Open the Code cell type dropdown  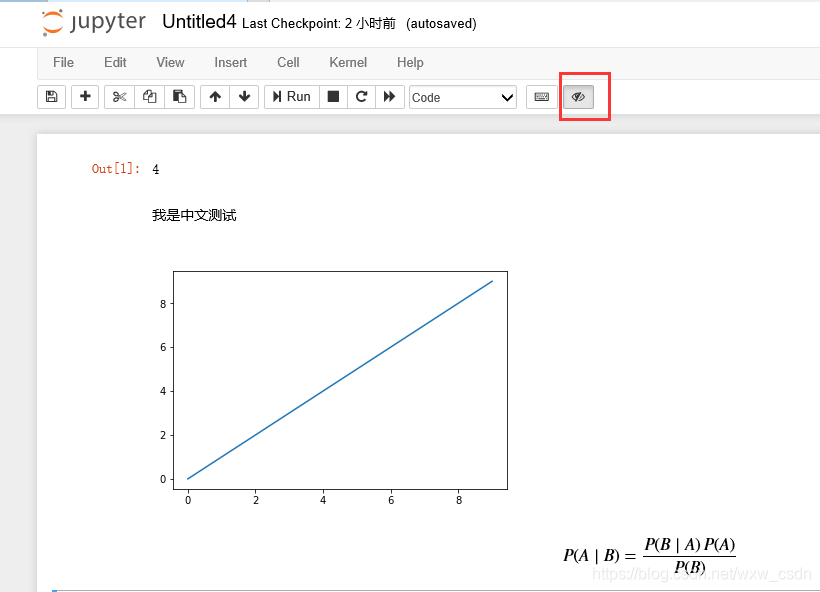tap(462, 97)
